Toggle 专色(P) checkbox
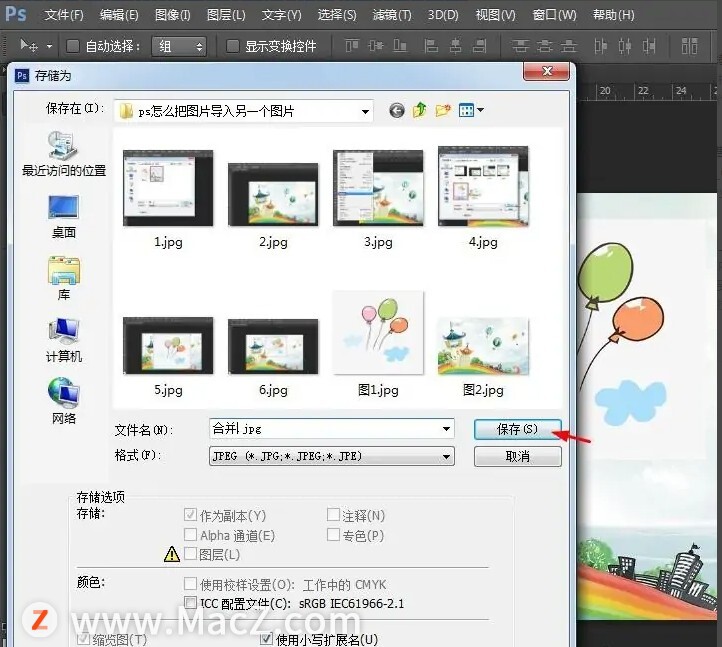This screenshot has height=647, width=722. [333, 535]
